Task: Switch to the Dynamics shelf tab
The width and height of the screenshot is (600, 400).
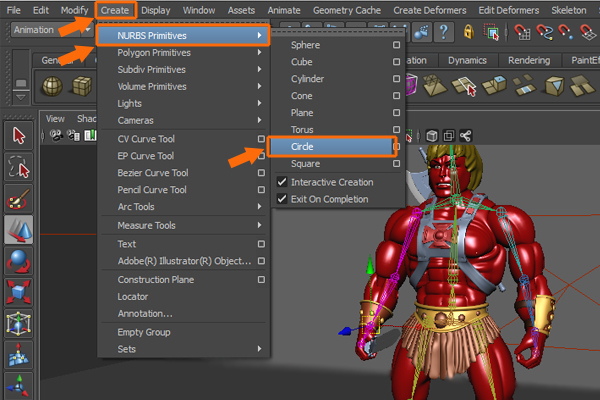Action: (466, 60)
